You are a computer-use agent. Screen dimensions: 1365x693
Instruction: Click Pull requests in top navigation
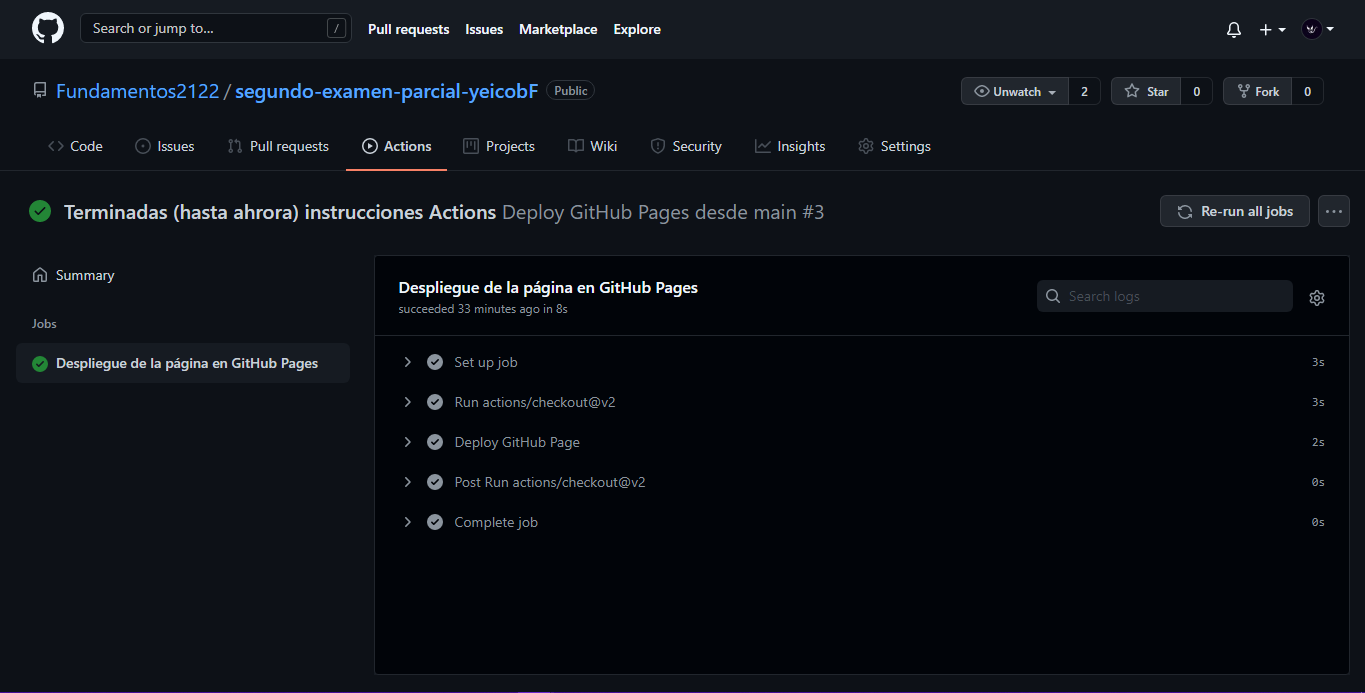click(x=408, y=29)
